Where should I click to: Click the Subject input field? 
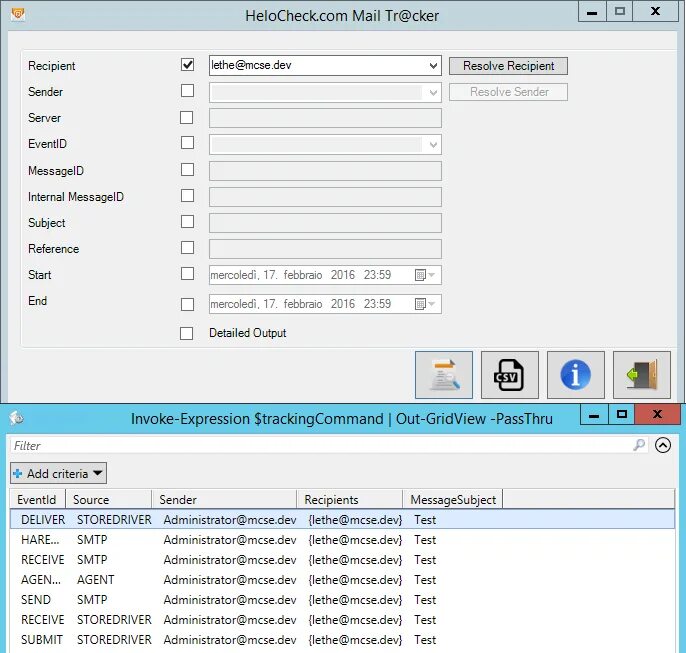pos(325,223)
